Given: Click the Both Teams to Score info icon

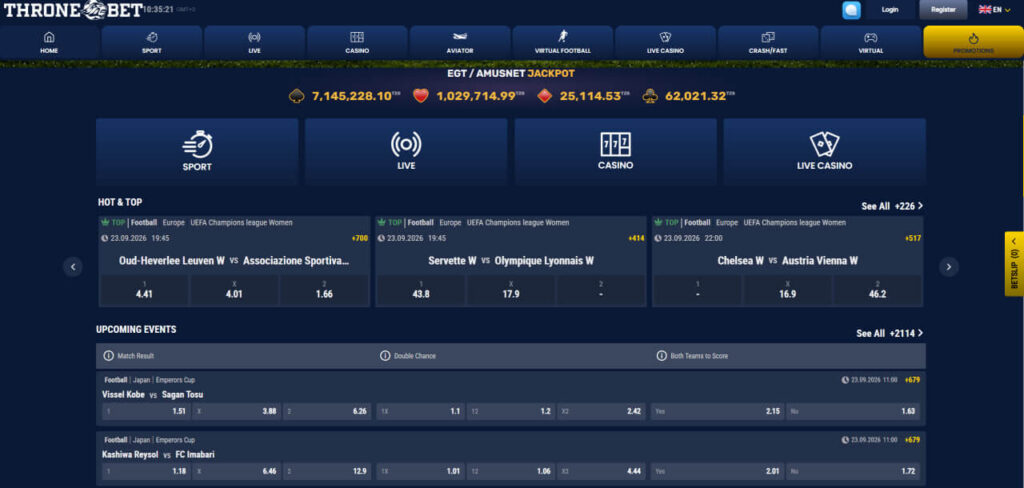Looking at the screenshot, I should [662, 356].
